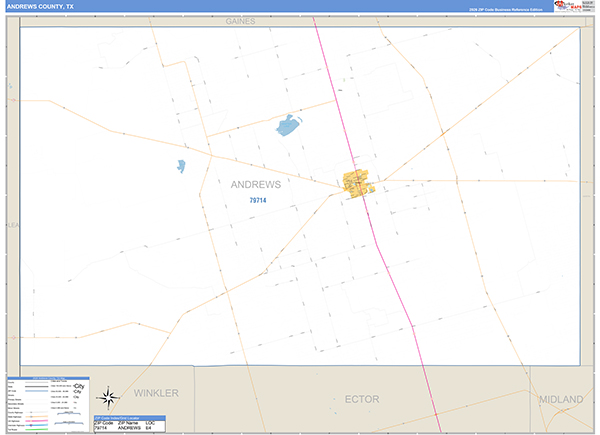
Task: Click the E4 location cell in index
Action: click(148, 428)
